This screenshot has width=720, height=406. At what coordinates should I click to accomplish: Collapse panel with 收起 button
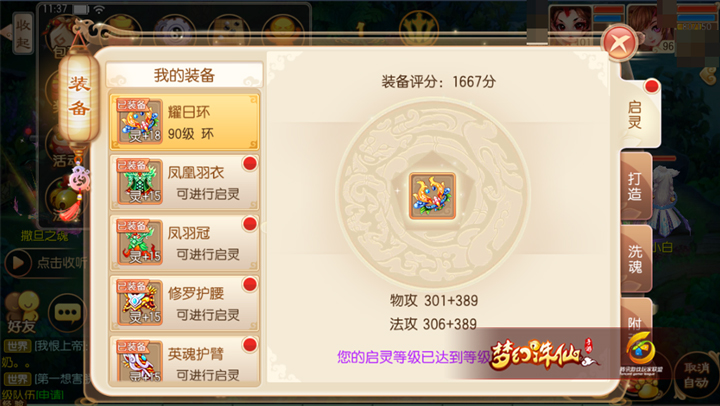point(23,34)
